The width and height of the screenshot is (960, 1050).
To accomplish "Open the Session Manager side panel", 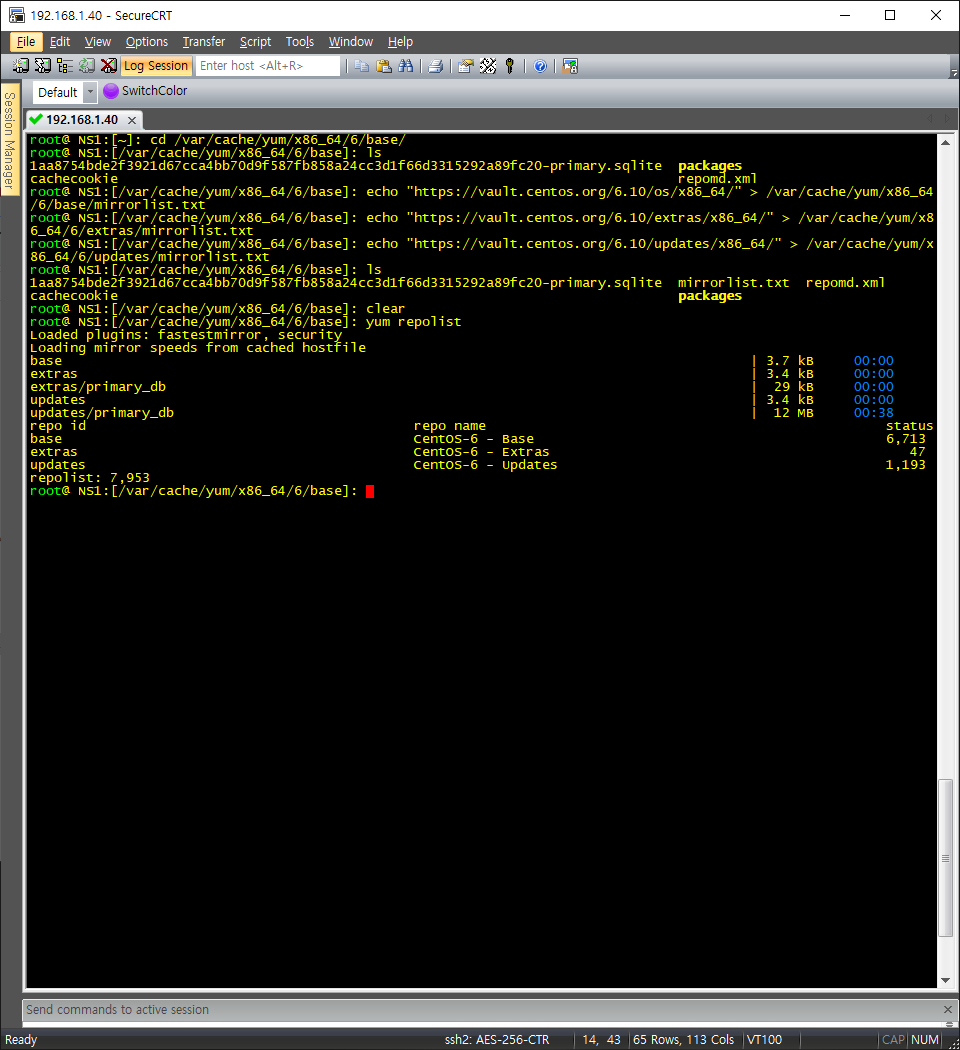I will click(9, 140).
